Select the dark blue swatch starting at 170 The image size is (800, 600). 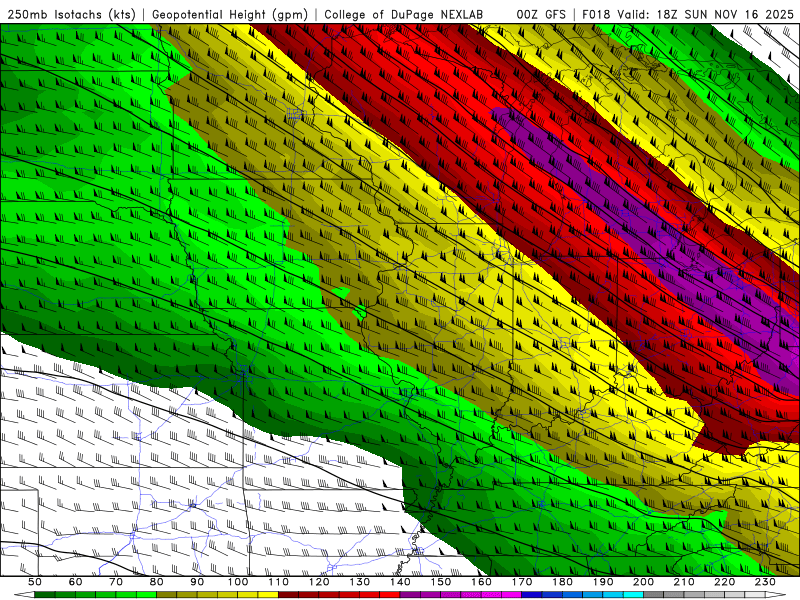[532, 594]
